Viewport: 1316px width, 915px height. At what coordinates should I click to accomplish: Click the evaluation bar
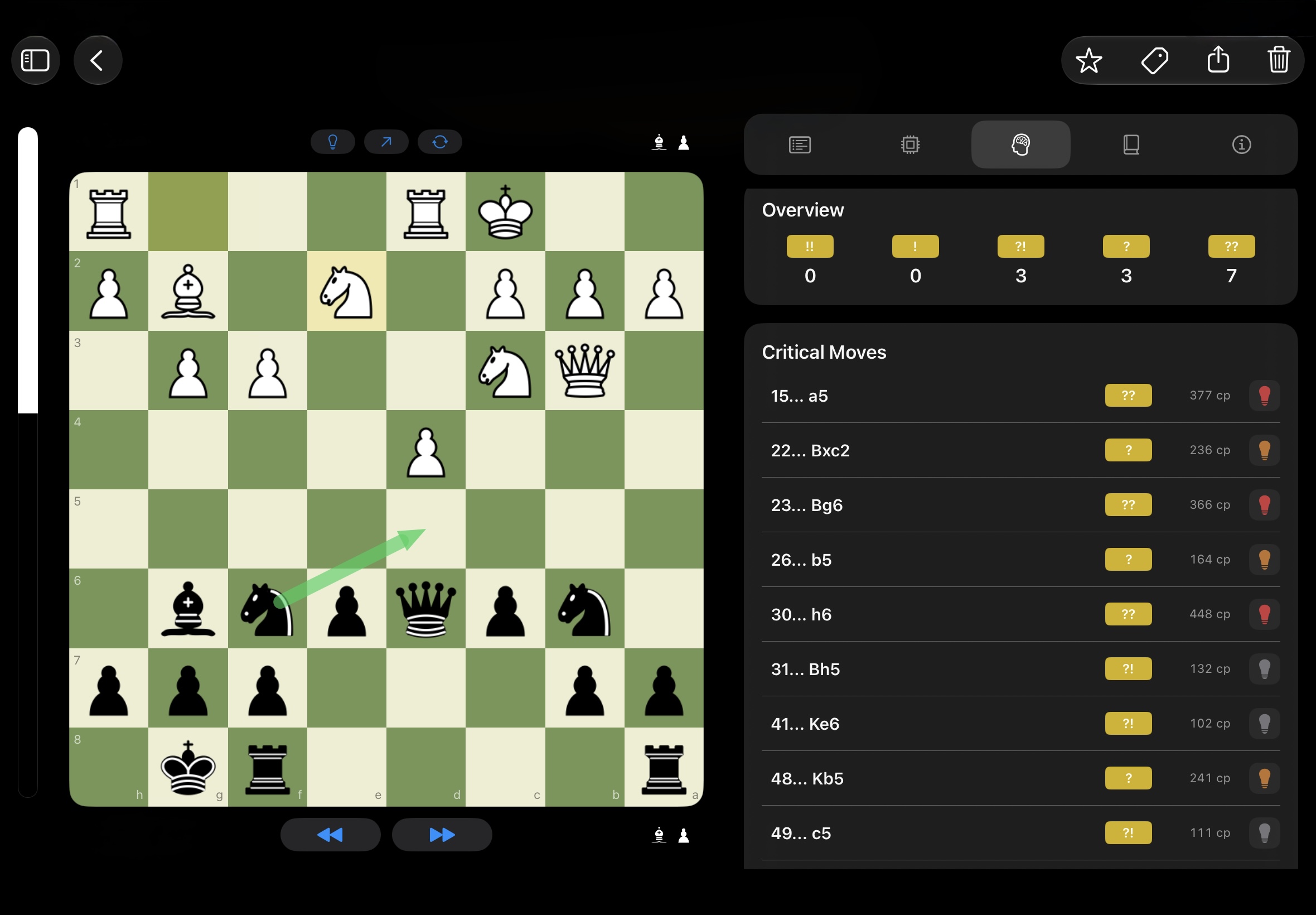(27, 462)
